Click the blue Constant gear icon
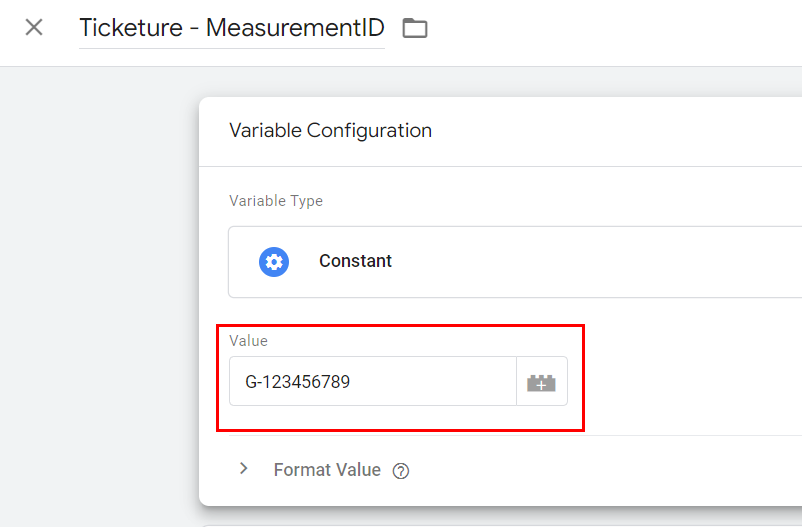This screenshot has height=527, width=802. (x=274, y=262)
